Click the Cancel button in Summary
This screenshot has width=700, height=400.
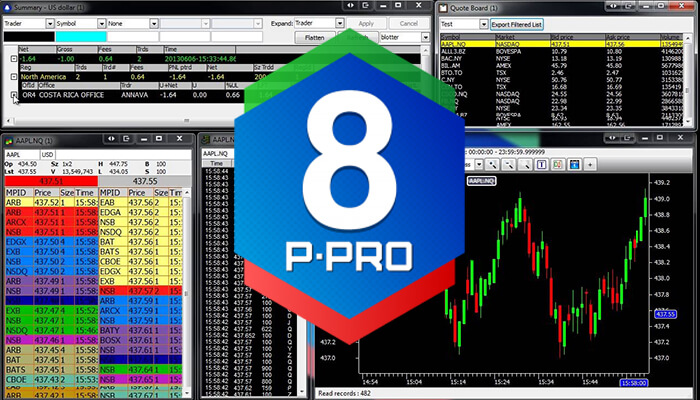click(x=408, y=23)
